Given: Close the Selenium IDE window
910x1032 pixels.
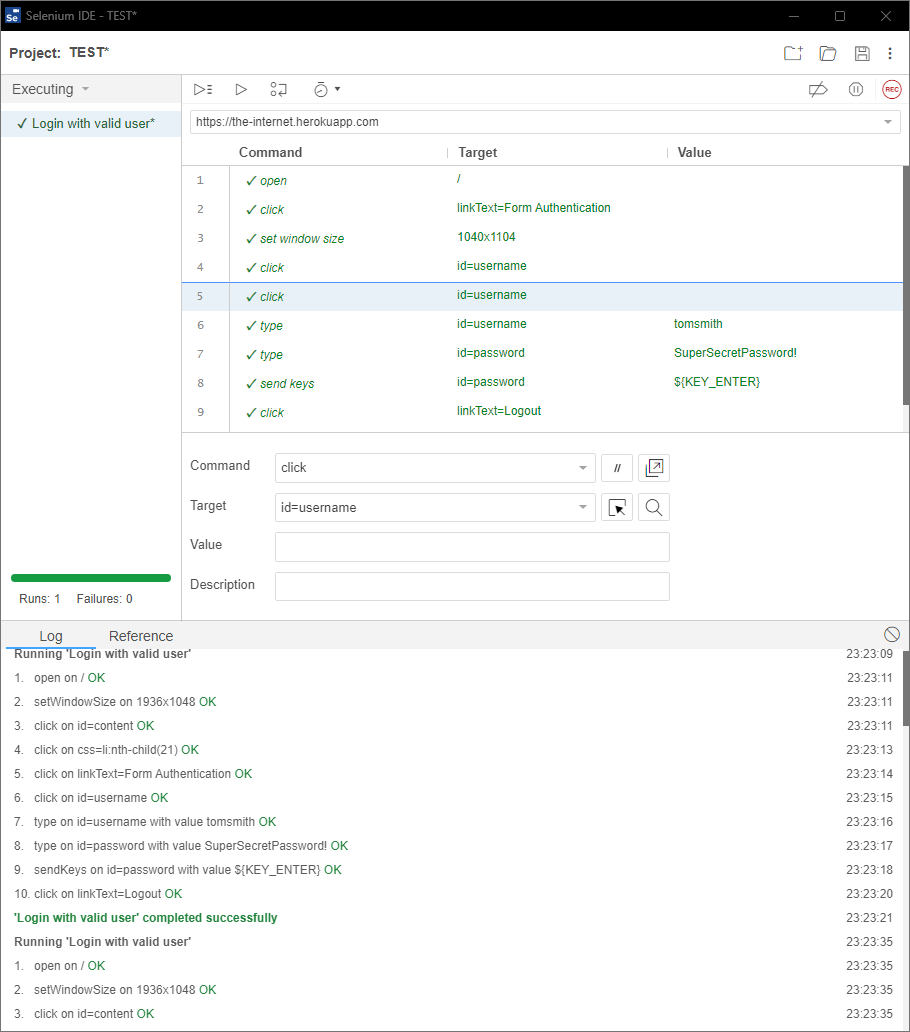Looking at the screenshot, I should [886, 16].
